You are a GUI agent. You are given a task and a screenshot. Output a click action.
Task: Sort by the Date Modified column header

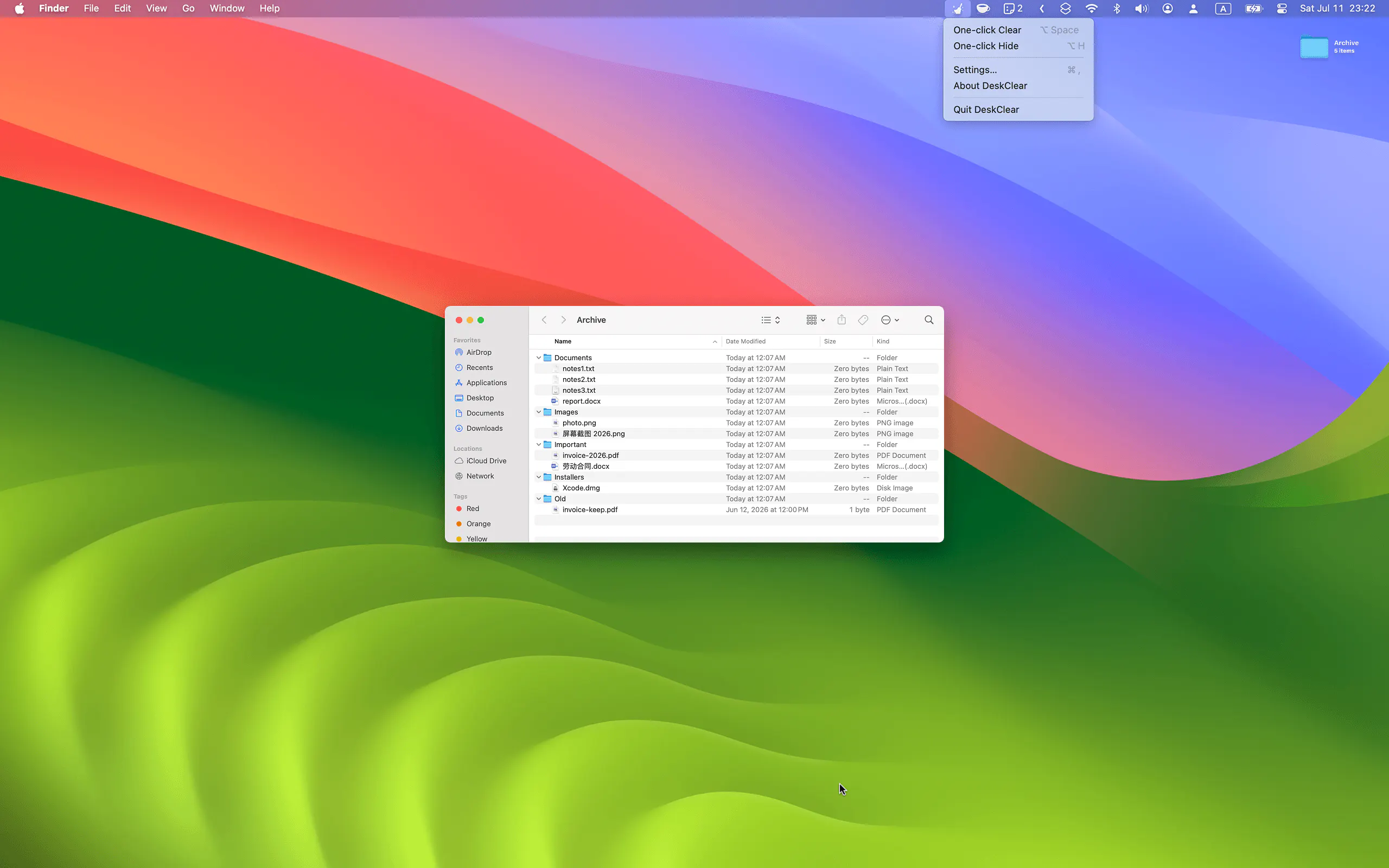(x=770, y=342)
